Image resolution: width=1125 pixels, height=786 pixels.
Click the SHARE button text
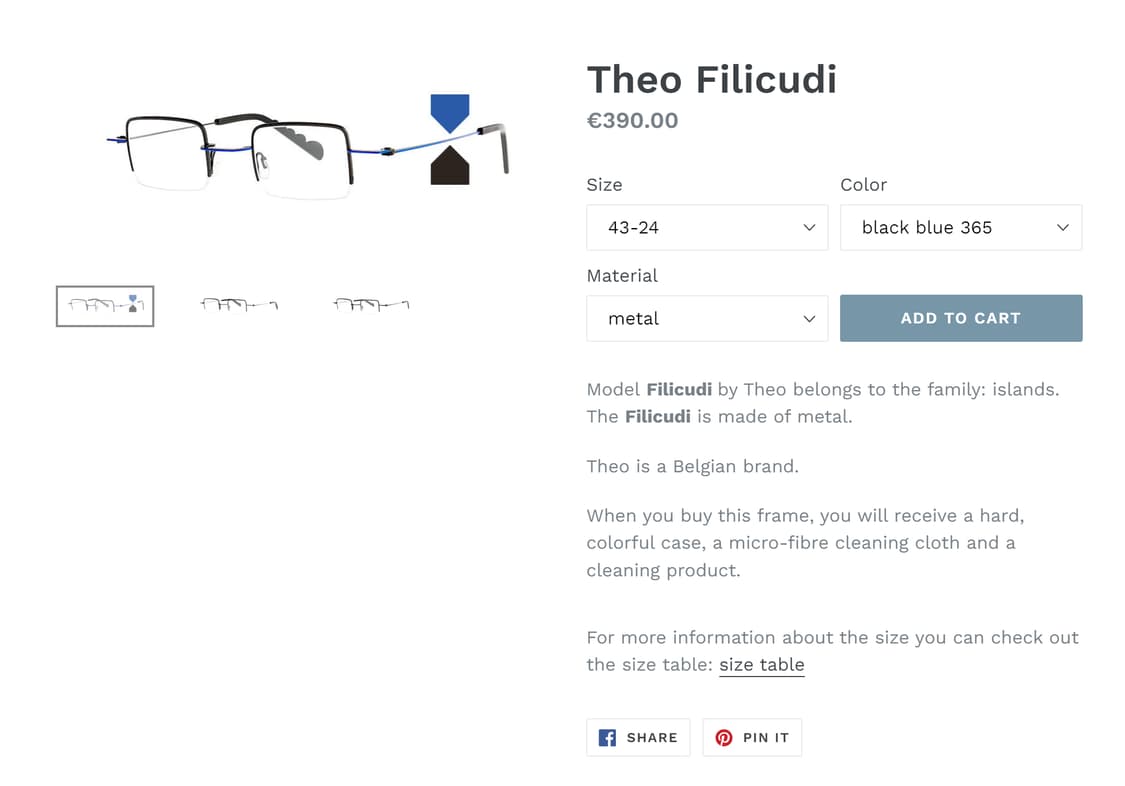point(652,738)
